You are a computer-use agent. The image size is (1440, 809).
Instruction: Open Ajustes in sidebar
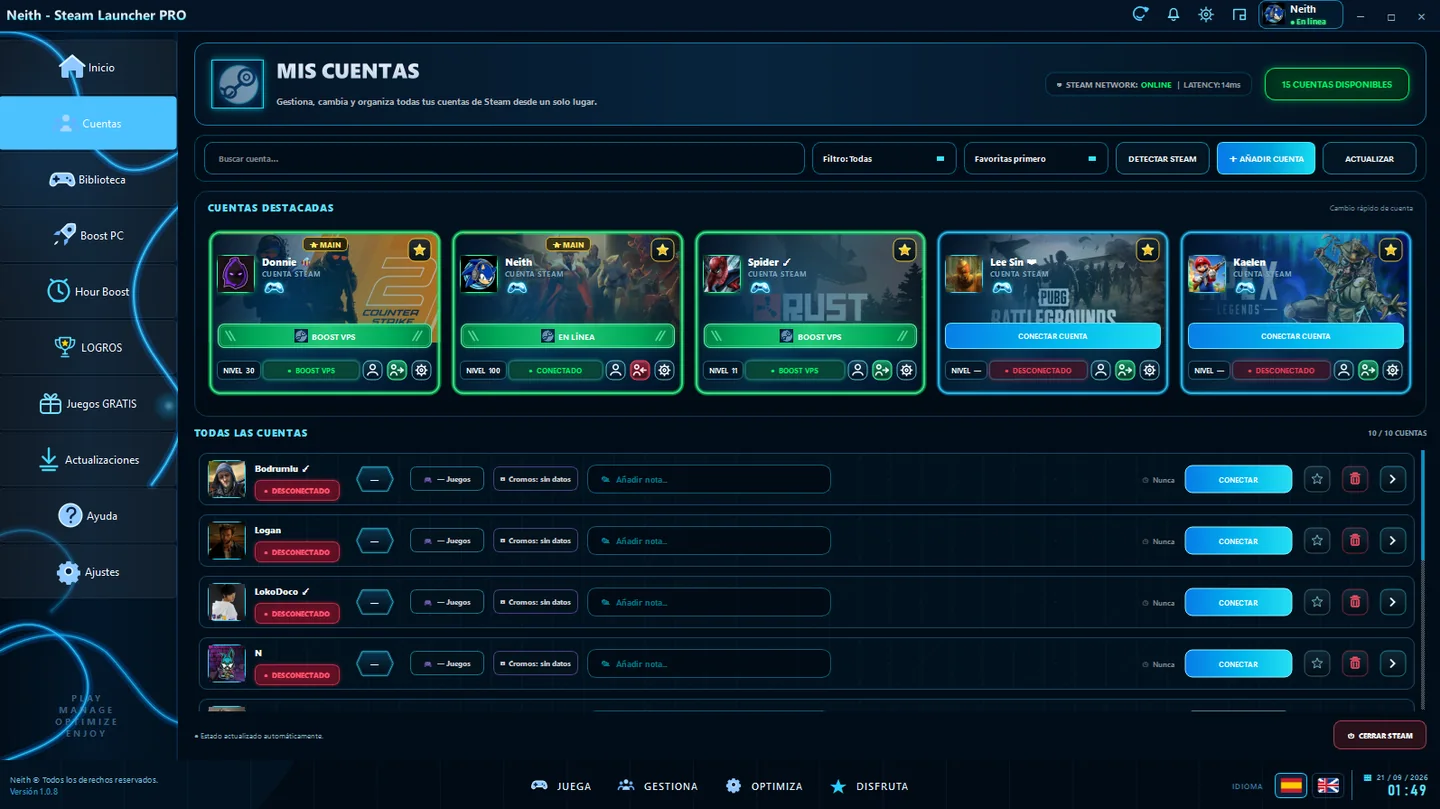point(88,571)
